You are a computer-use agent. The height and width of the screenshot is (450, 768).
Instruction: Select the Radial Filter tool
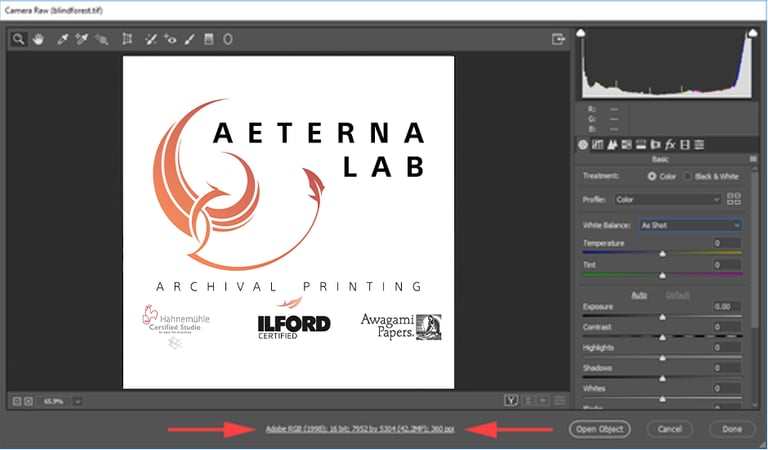[228, 39]
